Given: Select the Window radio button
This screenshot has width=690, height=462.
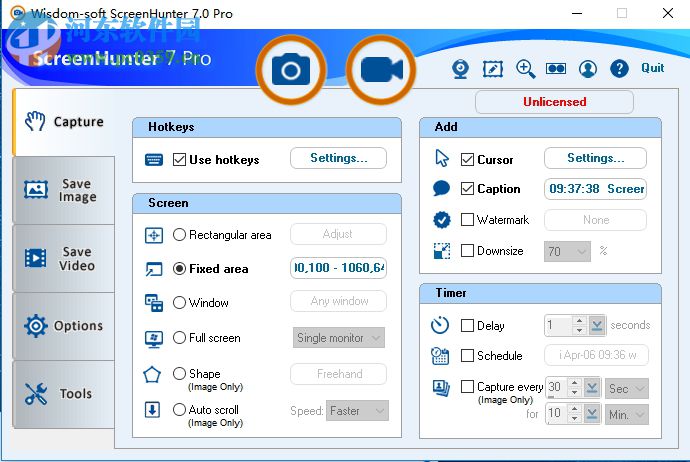Looking at the screenshot, I should coord(179,302).
